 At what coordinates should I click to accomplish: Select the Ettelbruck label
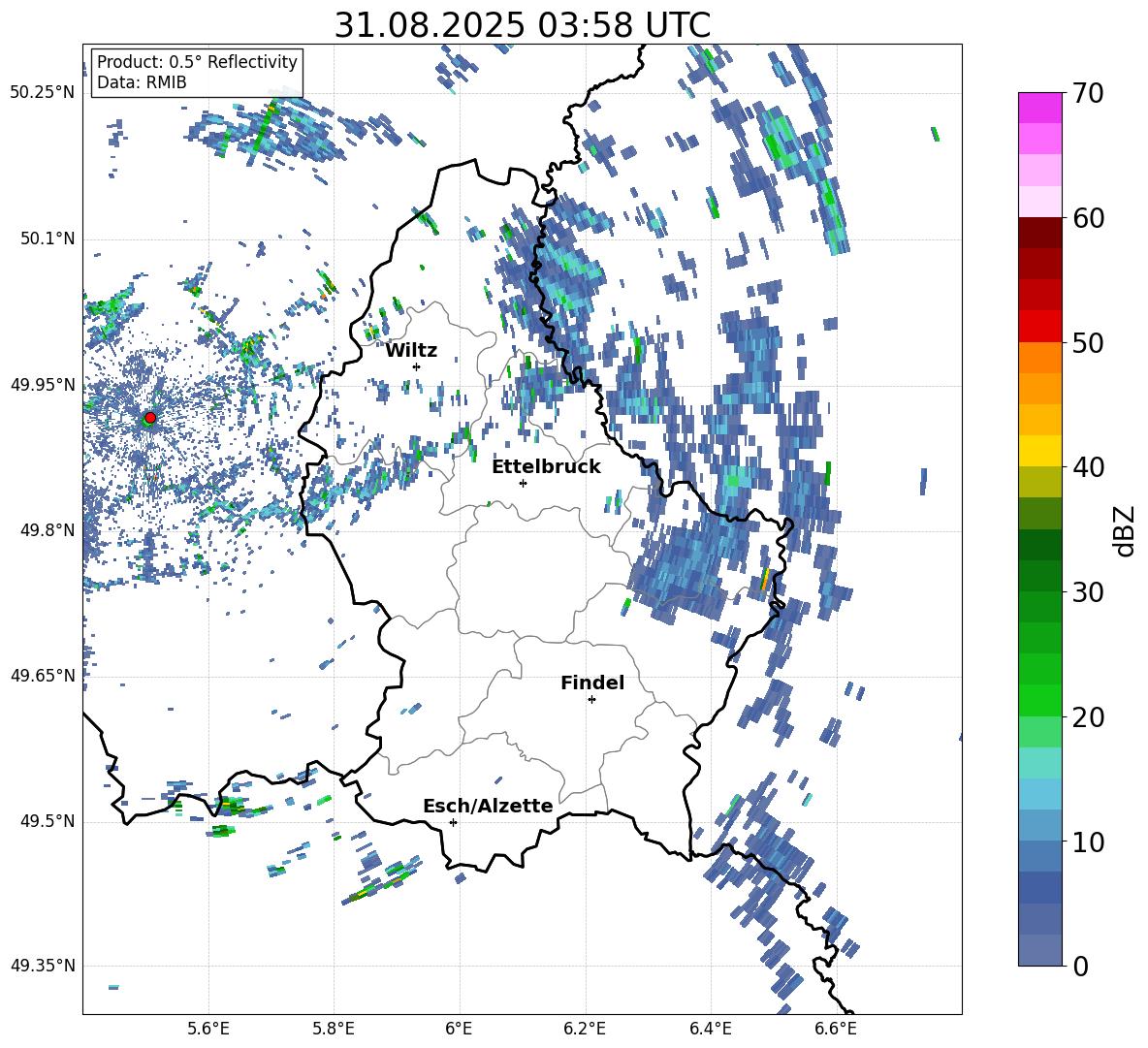coord(546,467)
